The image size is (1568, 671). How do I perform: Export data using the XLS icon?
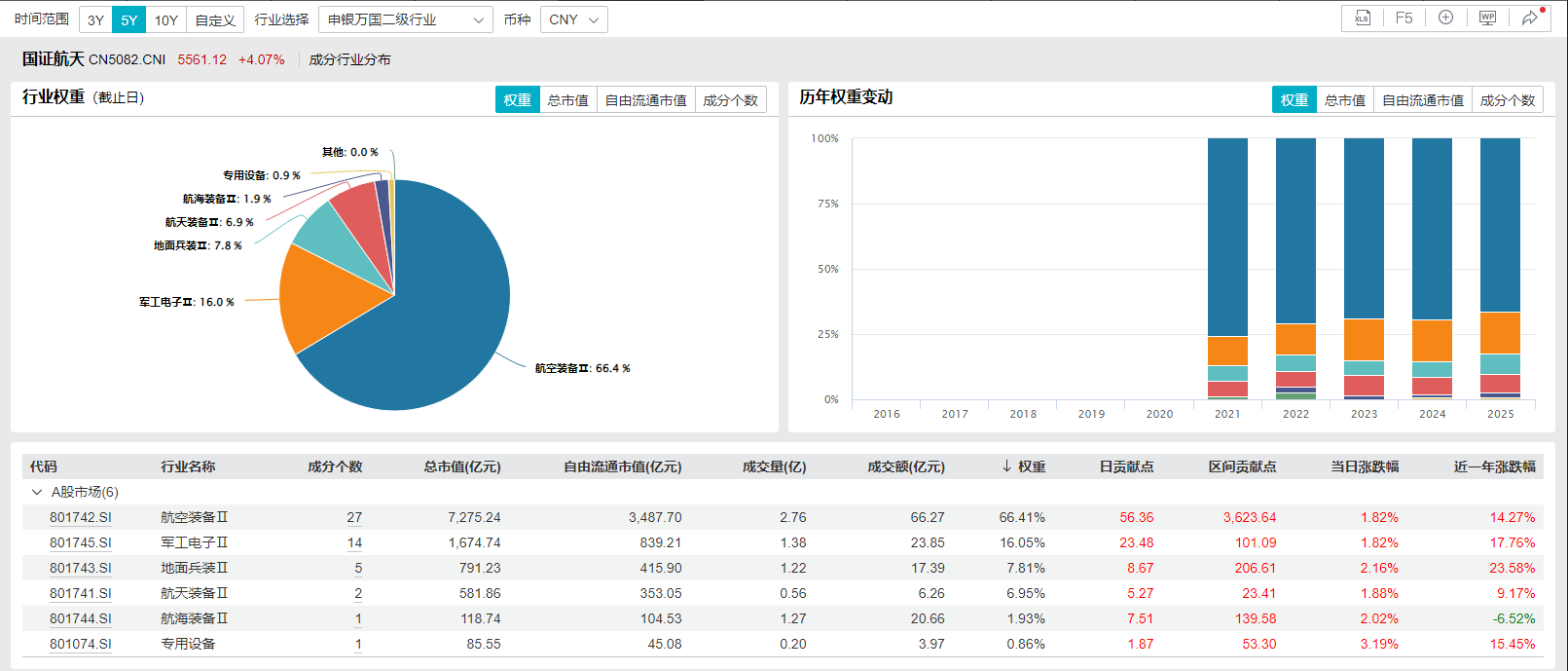click(x=1362, y=19)
